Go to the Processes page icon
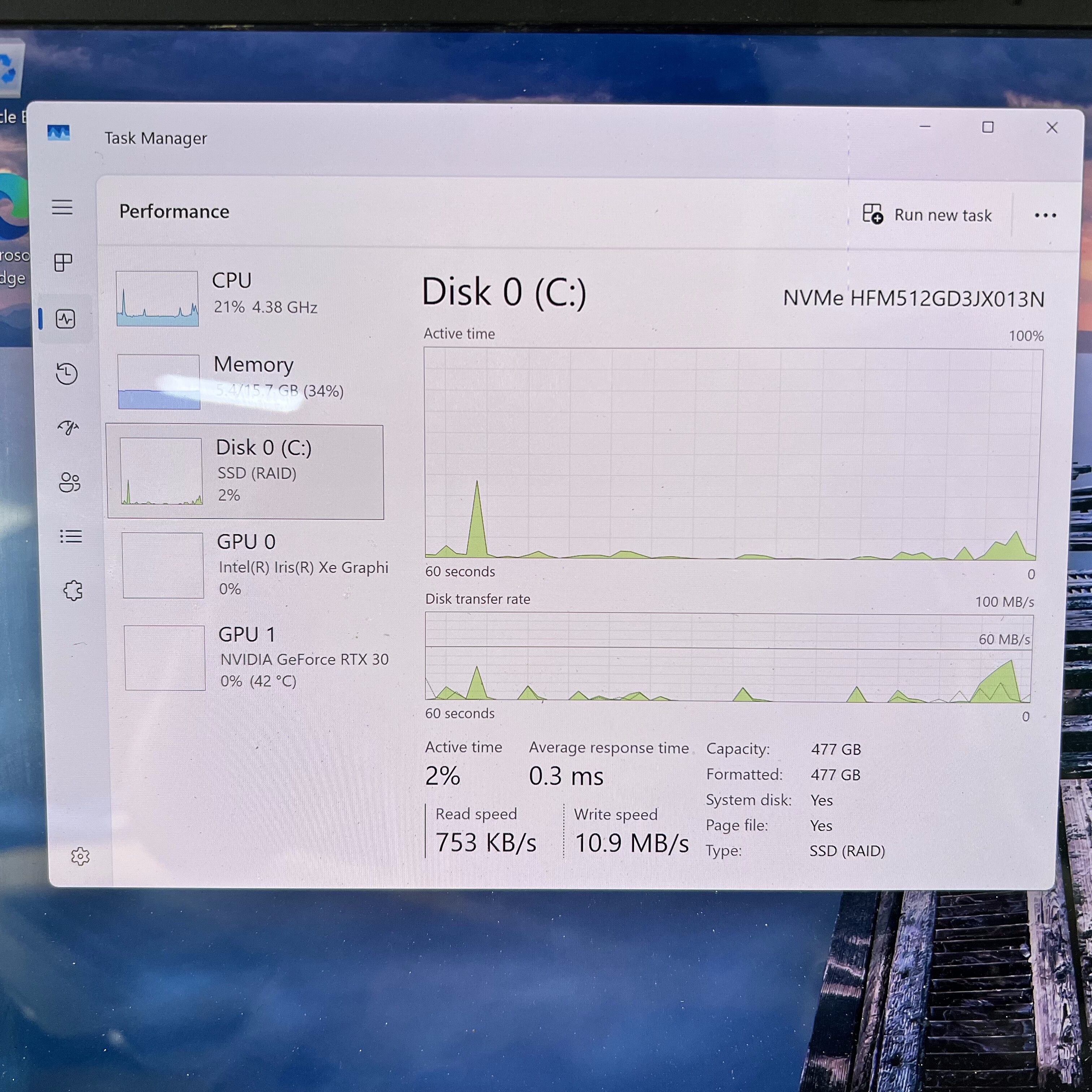 click(x=63, y=262)
